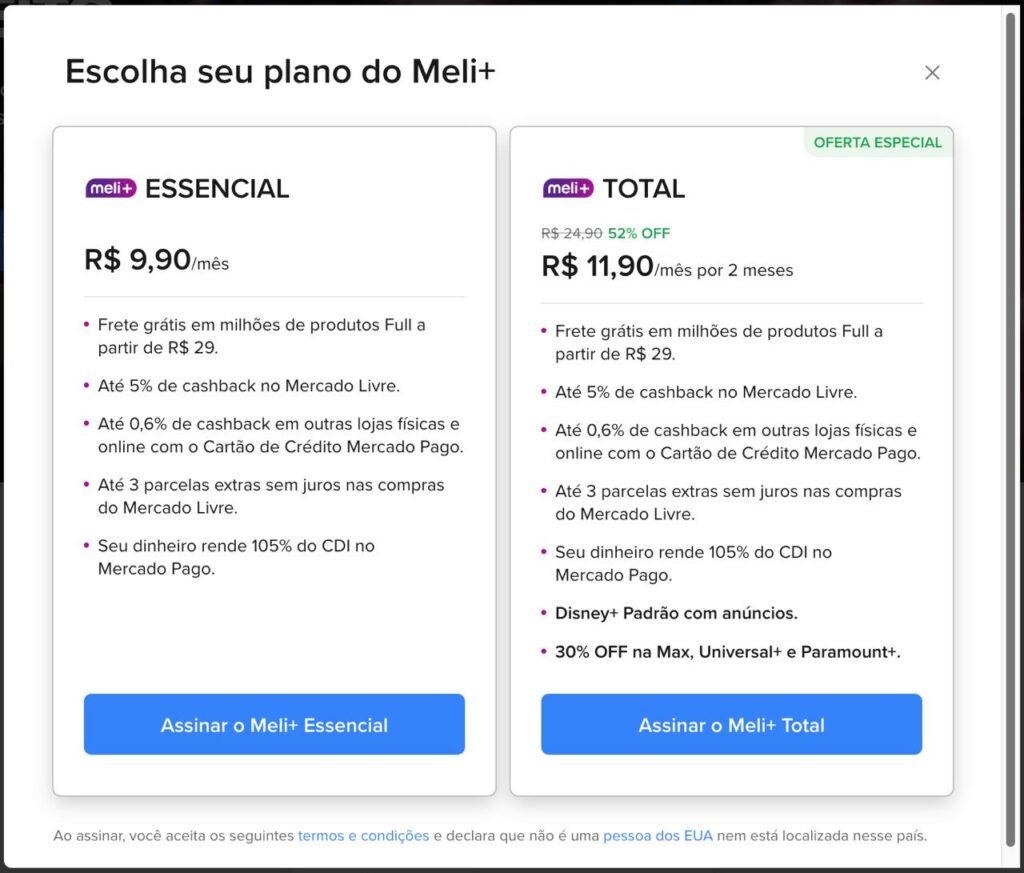Click the TOTAL plan title

[x=647, y=188]
